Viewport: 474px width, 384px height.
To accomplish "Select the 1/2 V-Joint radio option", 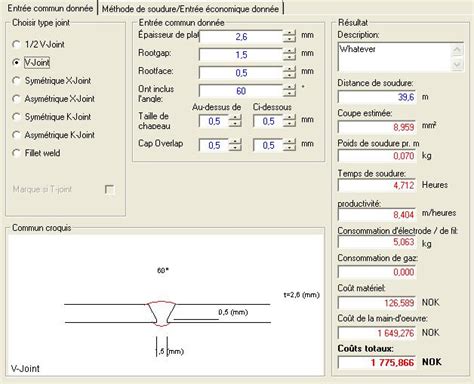I will click(38, 44).
